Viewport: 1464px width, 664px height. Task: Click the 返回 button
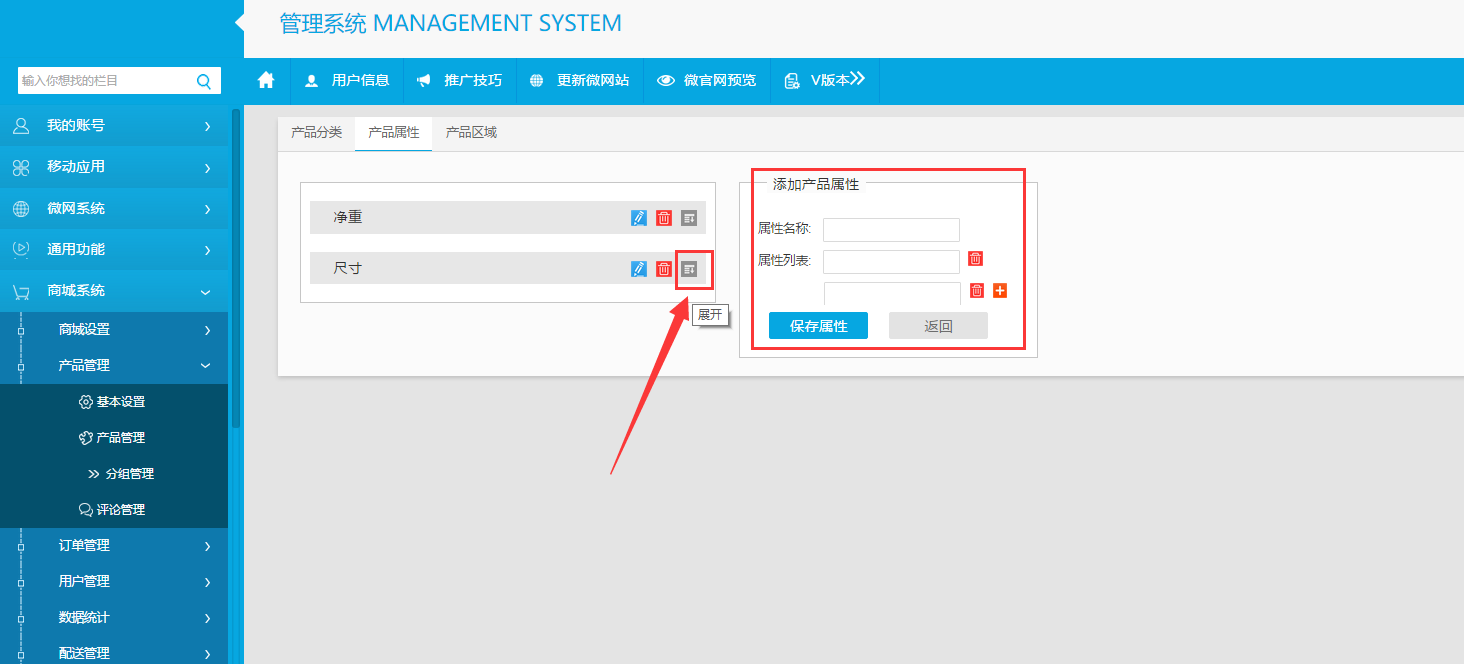938,326
